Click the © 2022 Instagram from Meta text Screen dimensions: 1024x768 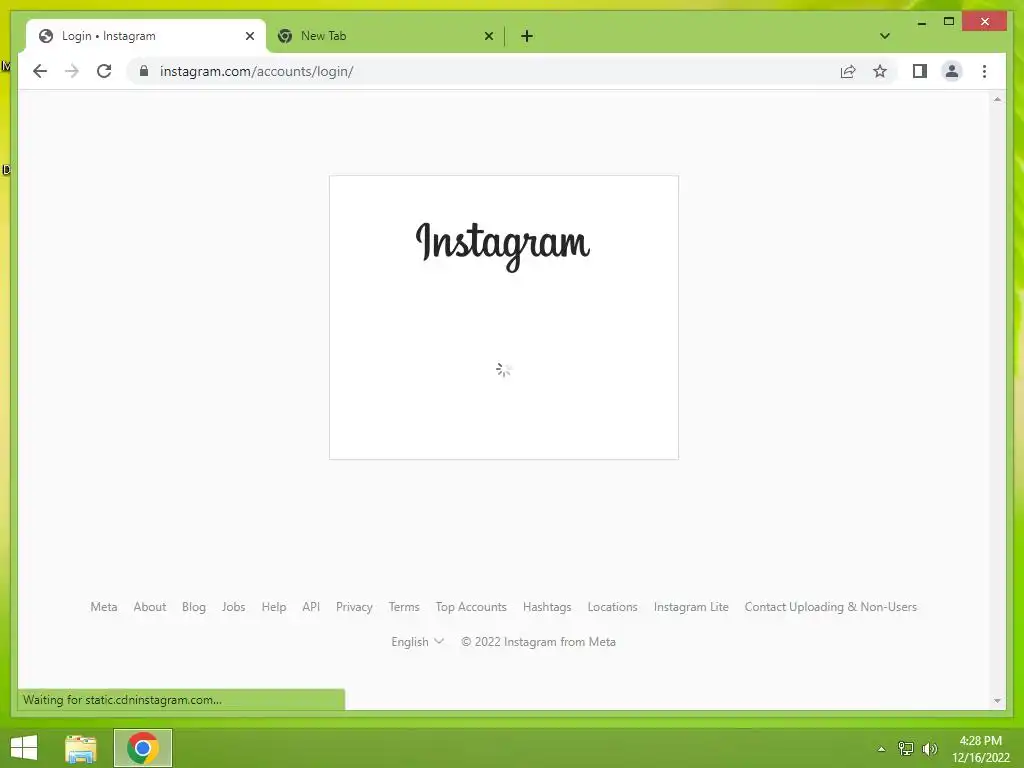(538, 642)
